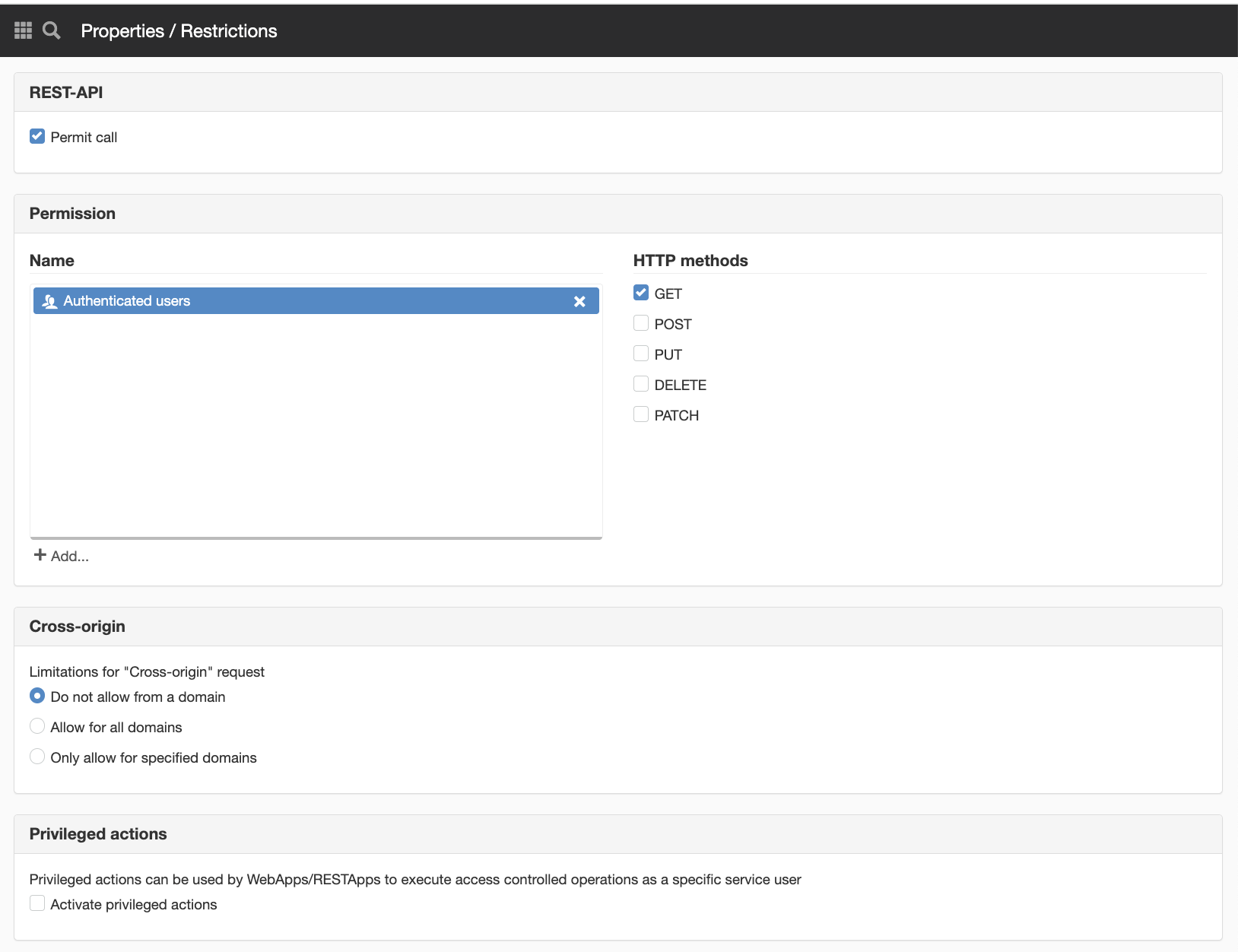Click empty area of permission name list
1238x952 pixels.
(x=316, y=426)
